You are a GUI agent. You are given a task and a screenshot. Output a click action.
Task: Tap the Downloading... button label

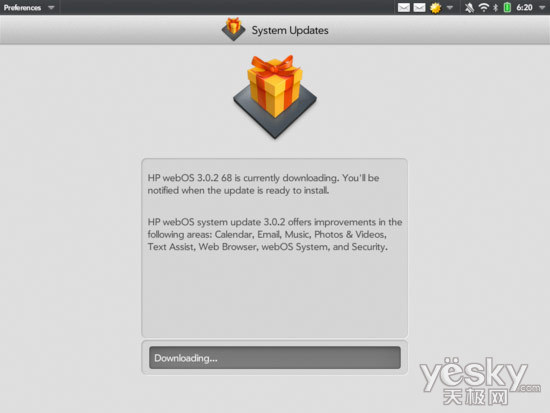(x=186, y=358)
